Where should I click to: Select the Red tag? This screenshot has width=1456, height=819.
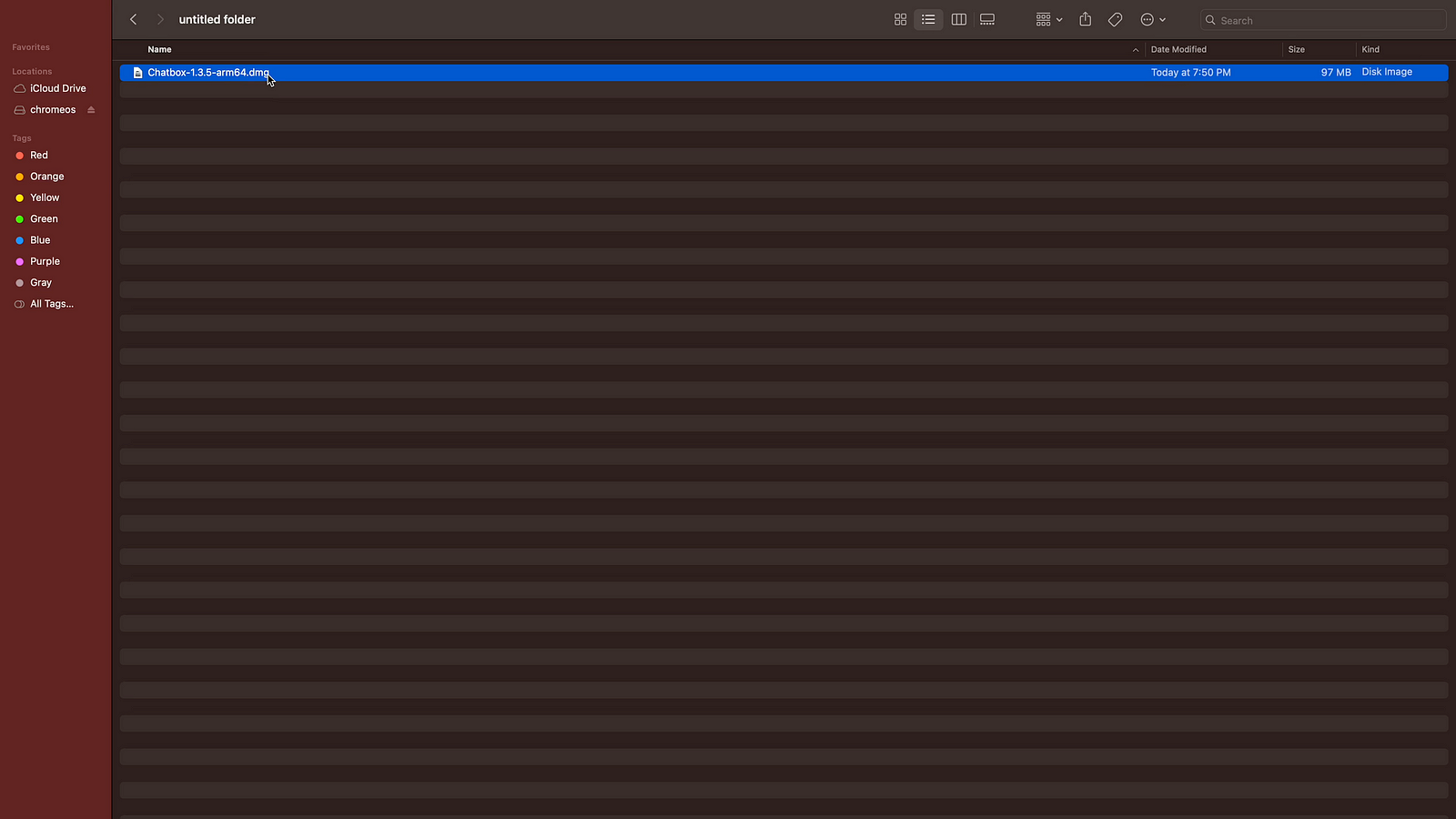[x=38, y=156]
